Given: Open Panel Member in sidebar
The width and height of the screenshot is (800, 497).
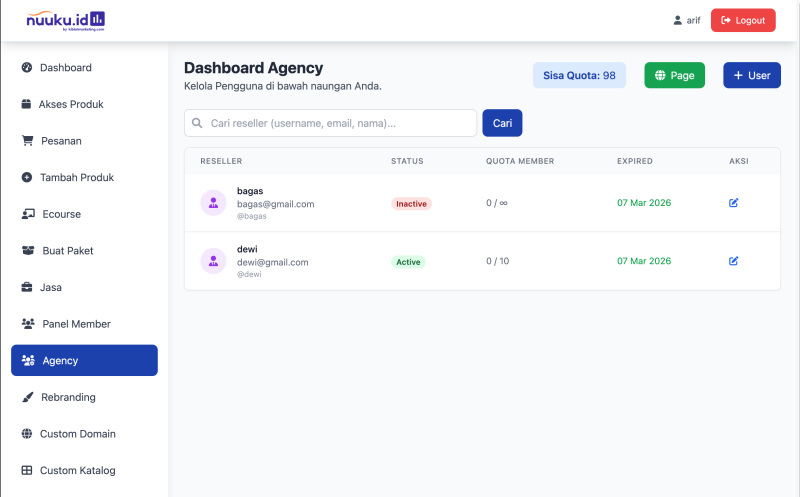Looking at the screenshot, I should pyautogui.click(x=76, y=324).
